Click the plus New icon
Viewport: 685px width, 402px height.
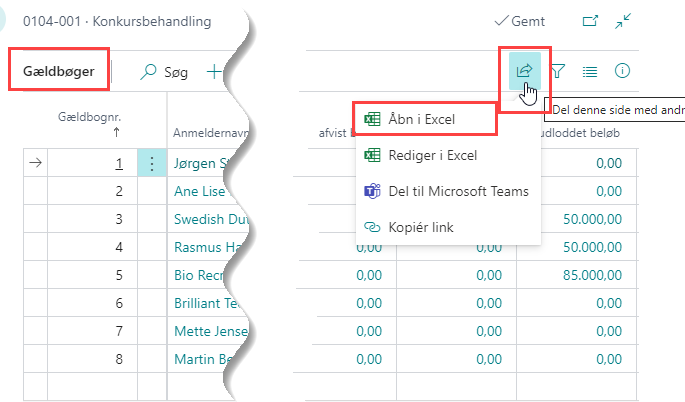pos(213,72)
